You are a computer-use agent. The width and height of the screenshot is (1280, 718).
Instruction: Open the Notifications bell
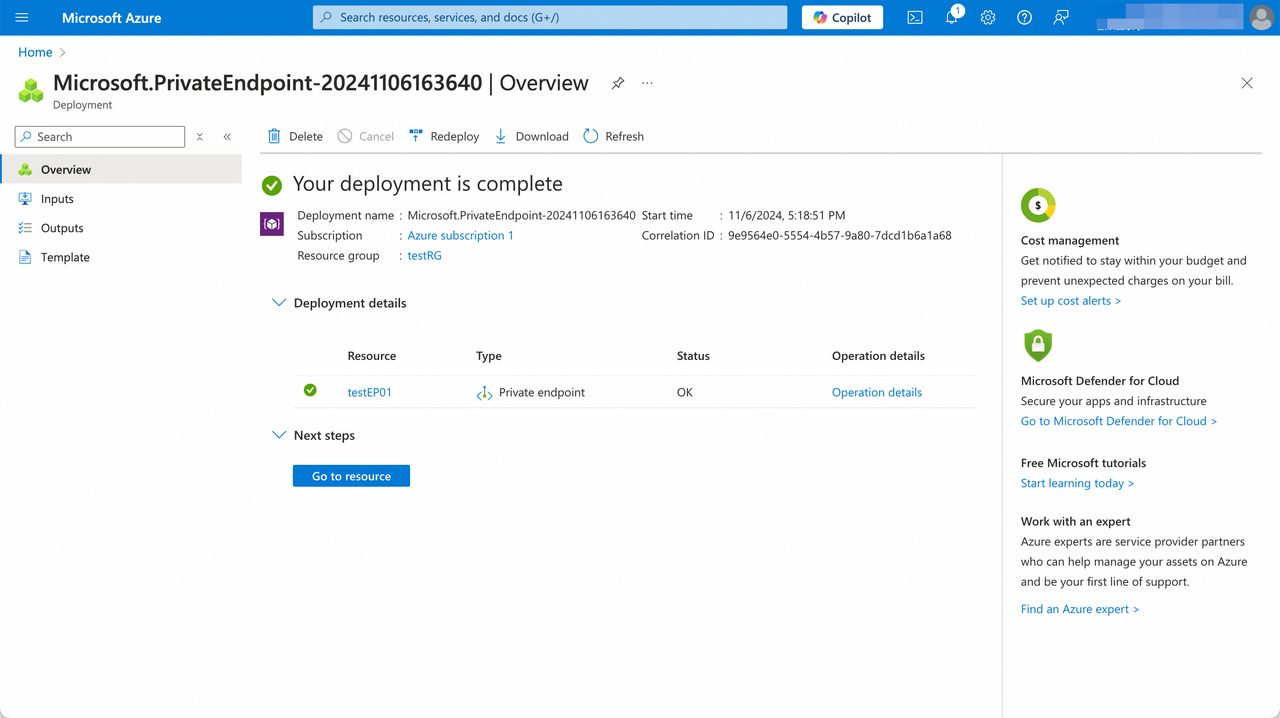coord(951,17)
